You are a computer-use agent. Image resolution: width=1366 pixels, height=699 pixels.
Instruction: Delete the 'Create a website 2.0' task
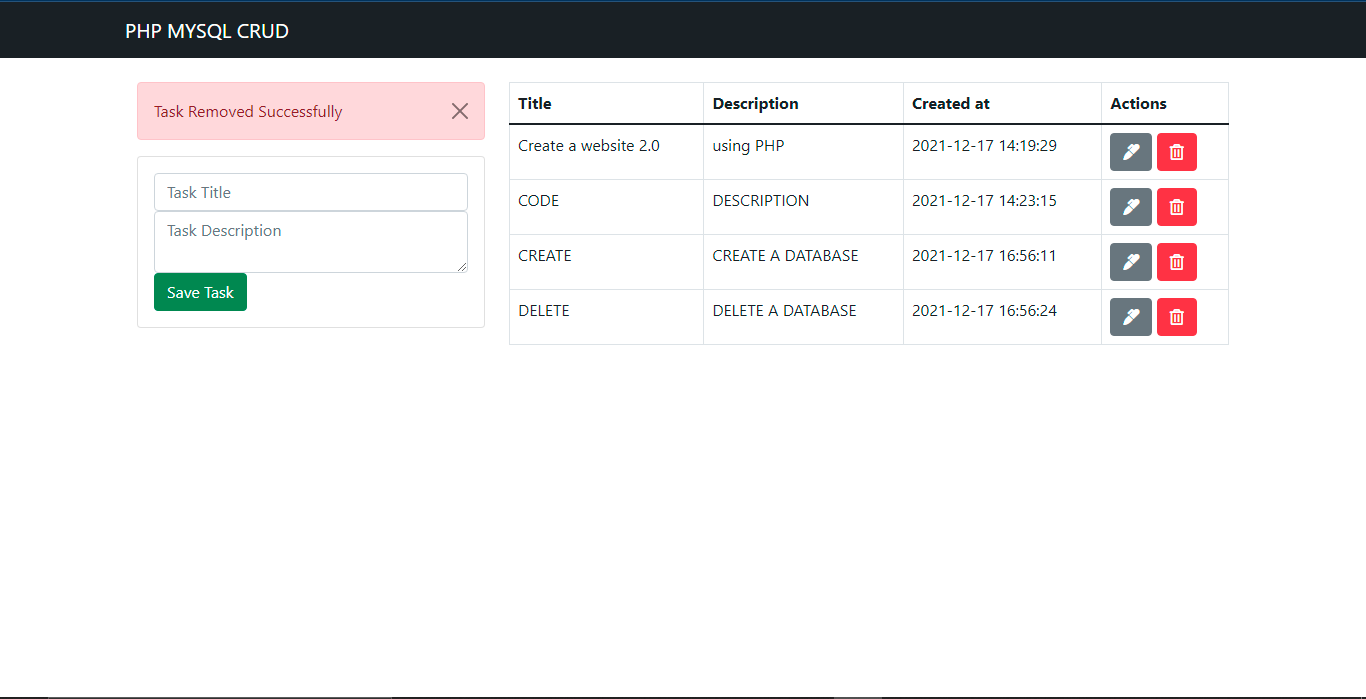1177,152
